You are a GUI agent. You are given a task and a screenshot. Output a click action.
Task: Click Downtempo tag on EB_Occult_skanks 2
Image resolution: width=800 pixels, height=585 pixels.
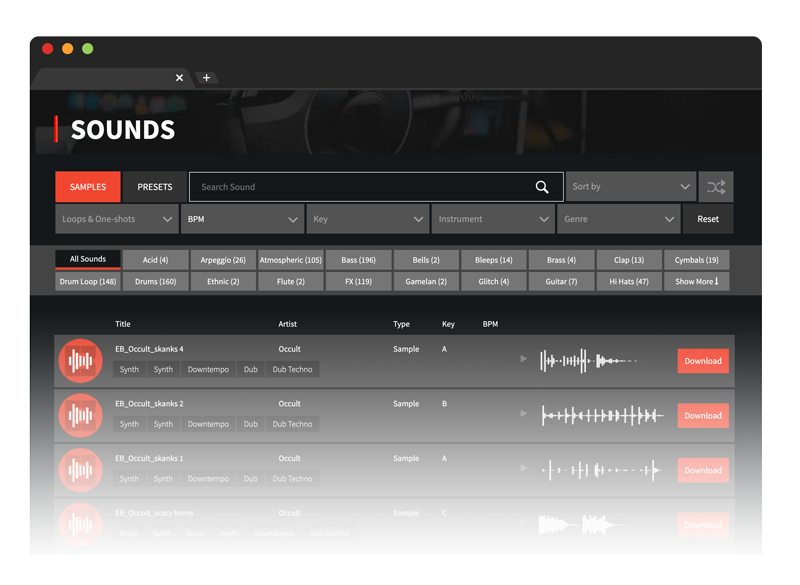208,424
